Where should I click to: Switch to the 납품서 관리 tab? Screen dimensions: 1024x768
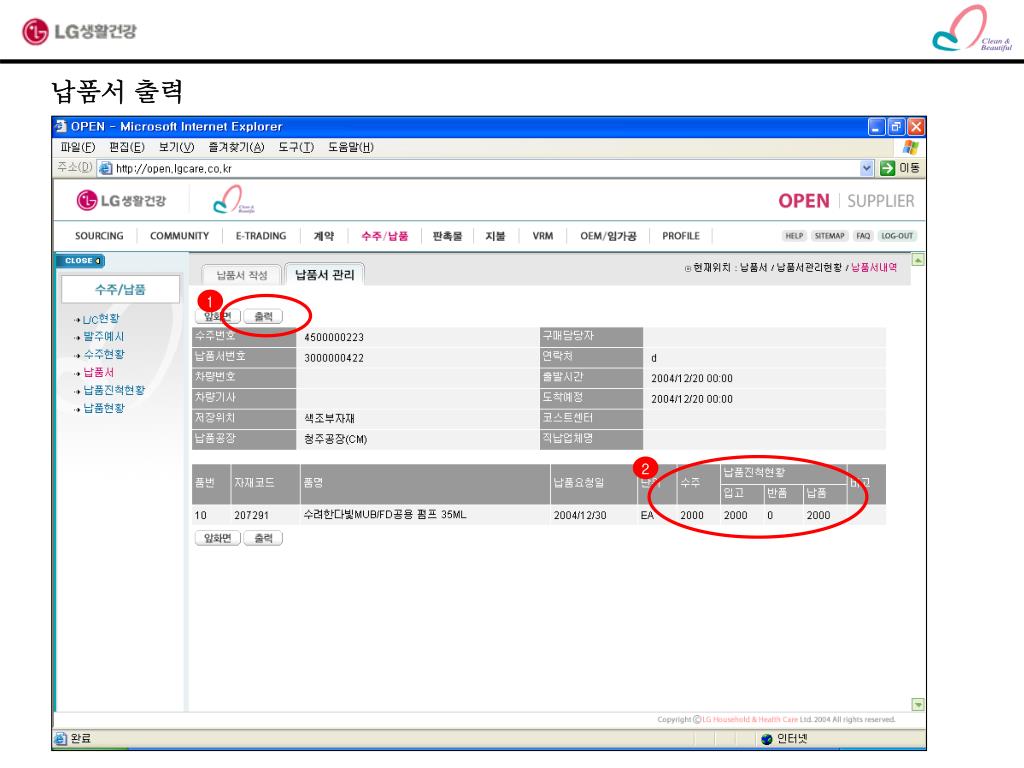(x=325, y=274)
